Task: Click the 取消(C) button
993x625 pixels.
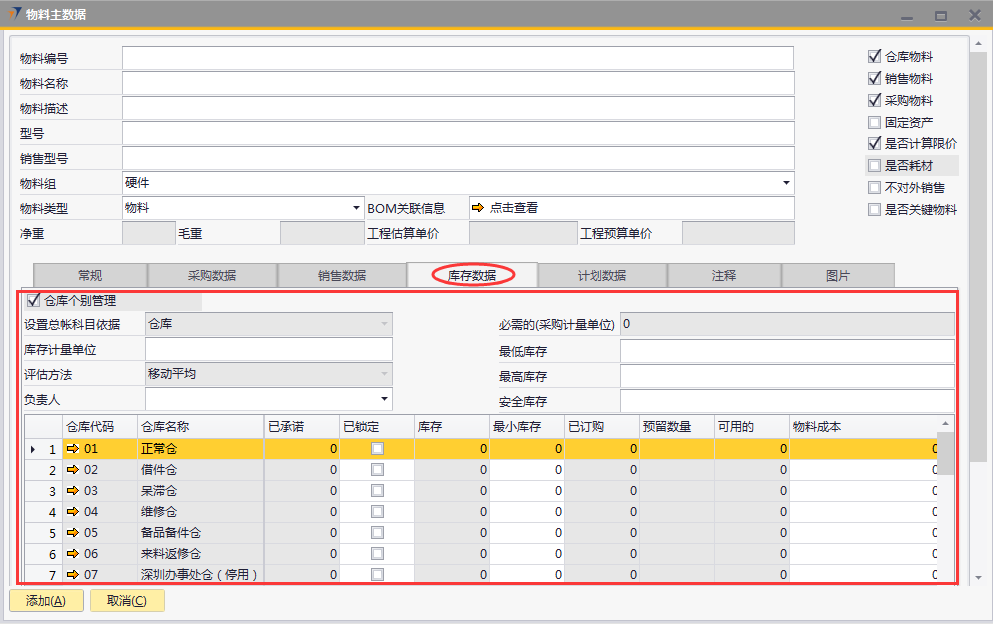Action: click(x=127, y=601)
